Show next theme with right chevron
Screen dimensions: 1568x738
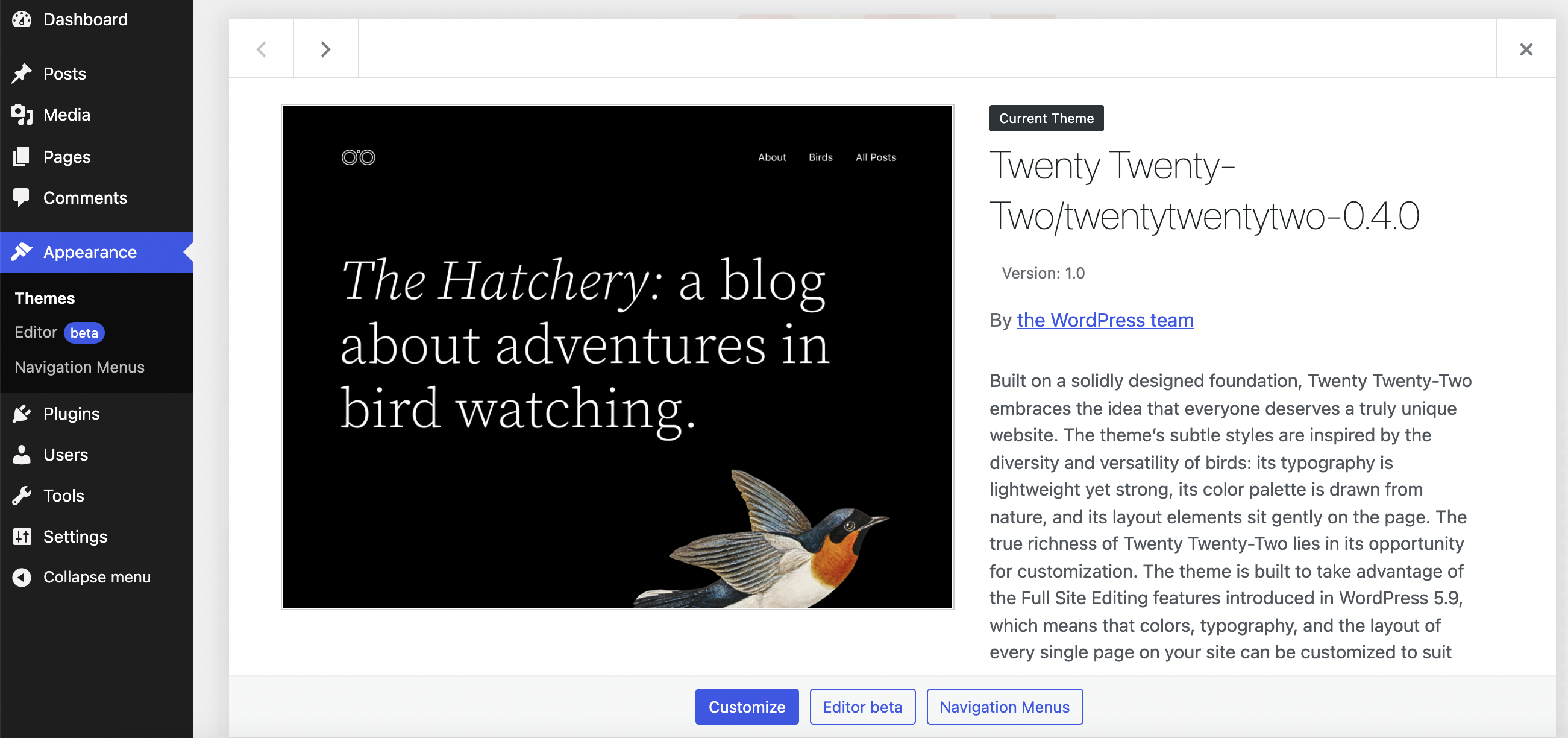point(325,49)
